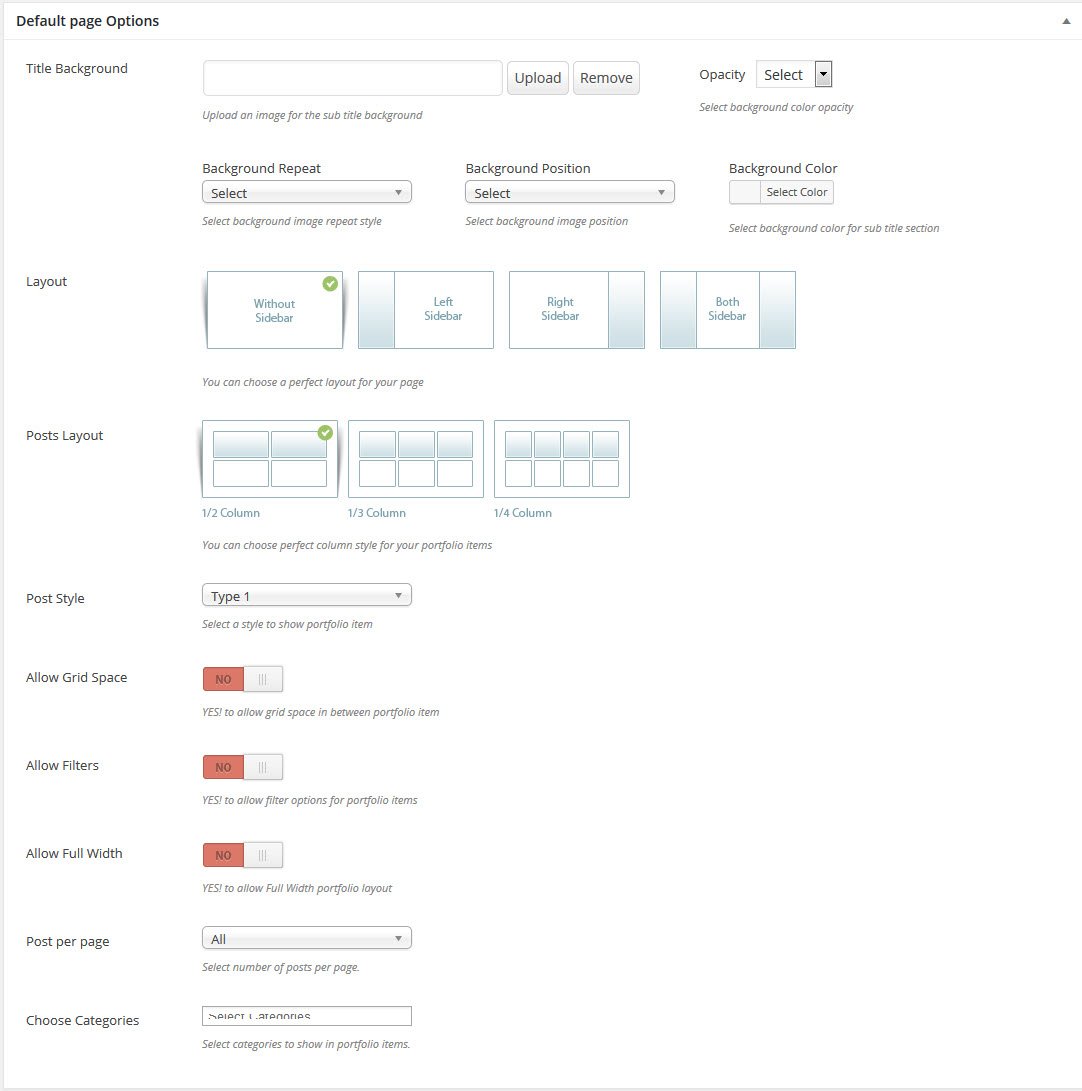Choose the 1/2 Column posts layout
Image resolution: width=1082 pixels, height=1091 pixels.
(270, 459)
